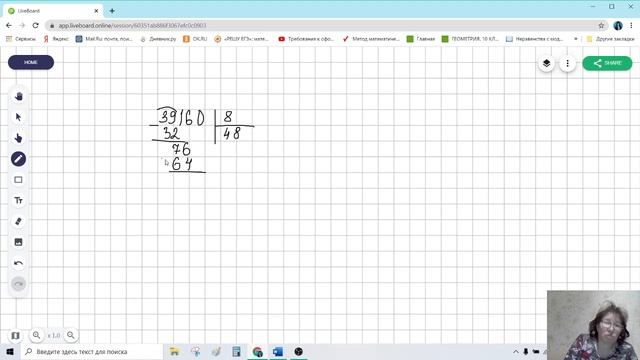Zoom out on the board
The width and height of the screenshot is (640, 360).
[x=71, y=335]
